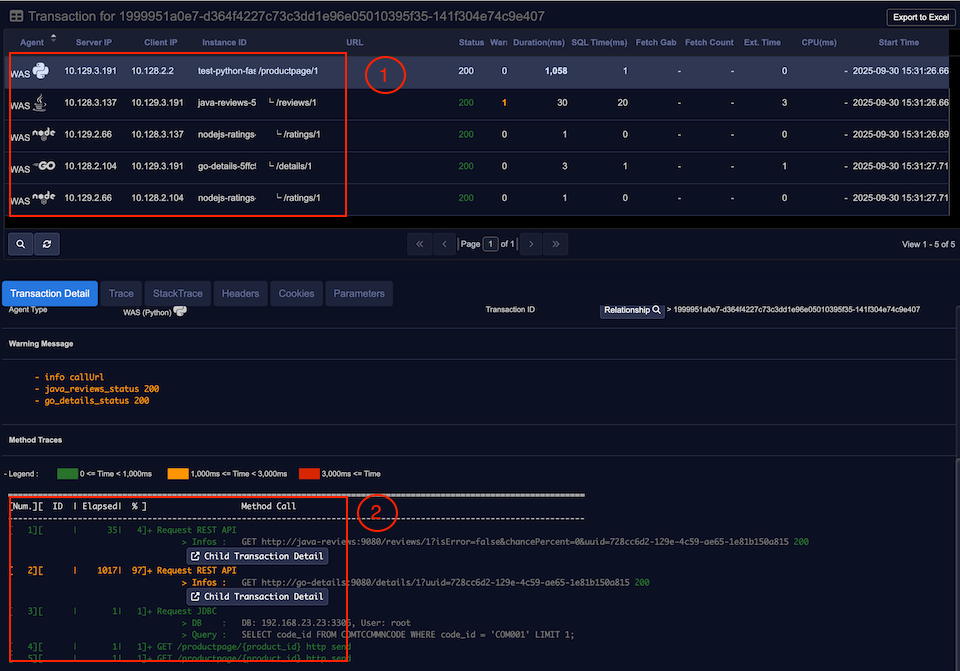Sort the grid by the Agent column arrow

[x=53, y=39]
